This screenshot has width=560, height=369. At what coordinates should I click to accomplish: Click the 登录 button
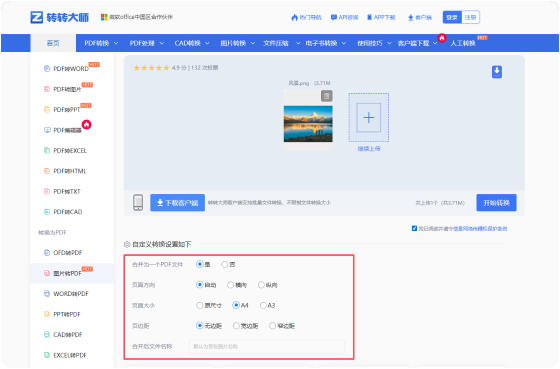[x=452, y=17]
